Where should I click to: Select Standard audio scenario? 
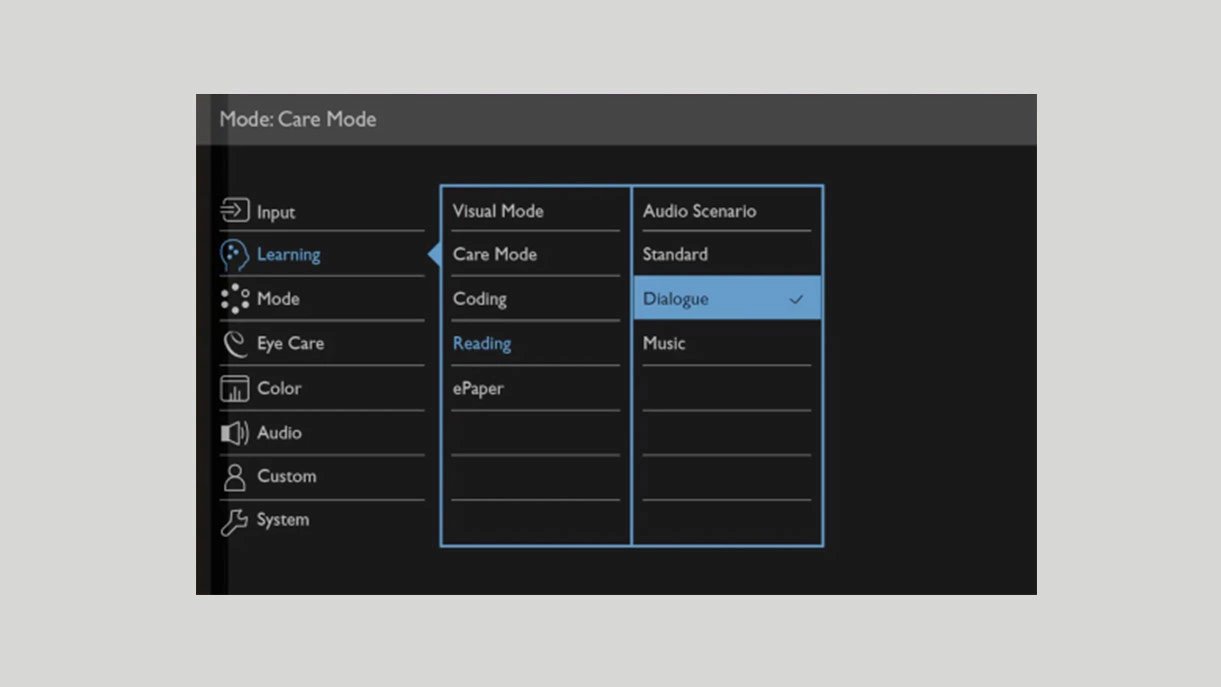tap(675, 255)
